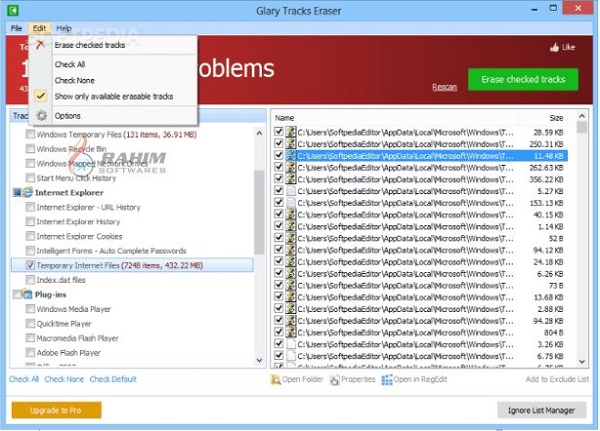Click Add to Exclude List
The height and width of the screenshot is (431, 600).
[x=557, y=379]
